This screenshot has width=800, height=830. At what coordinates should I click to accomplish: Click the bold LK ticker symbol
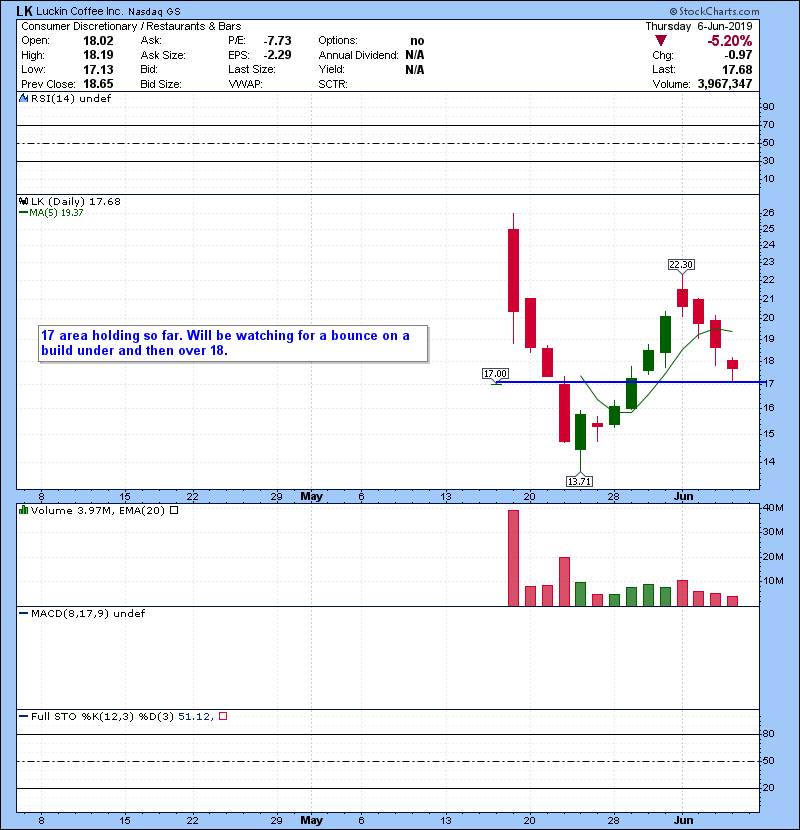click(25, 11)
